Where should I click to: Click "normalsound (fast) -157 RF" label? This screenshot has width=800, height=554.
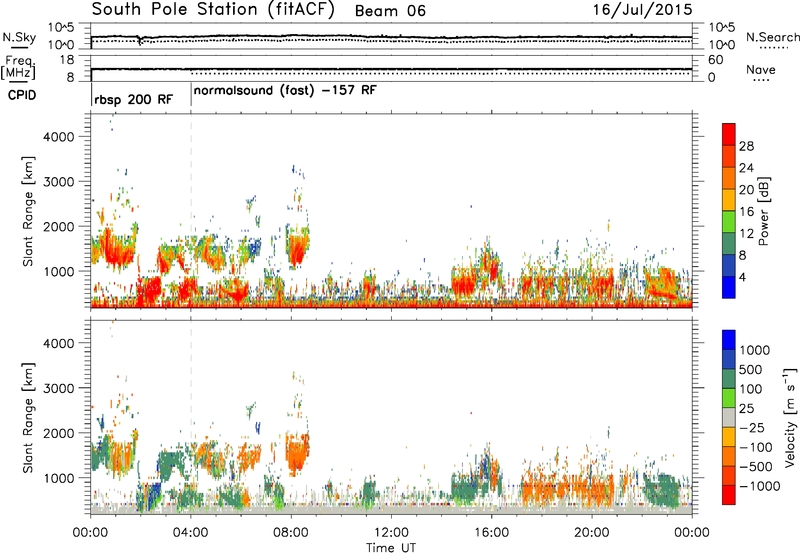click(285, 91)
